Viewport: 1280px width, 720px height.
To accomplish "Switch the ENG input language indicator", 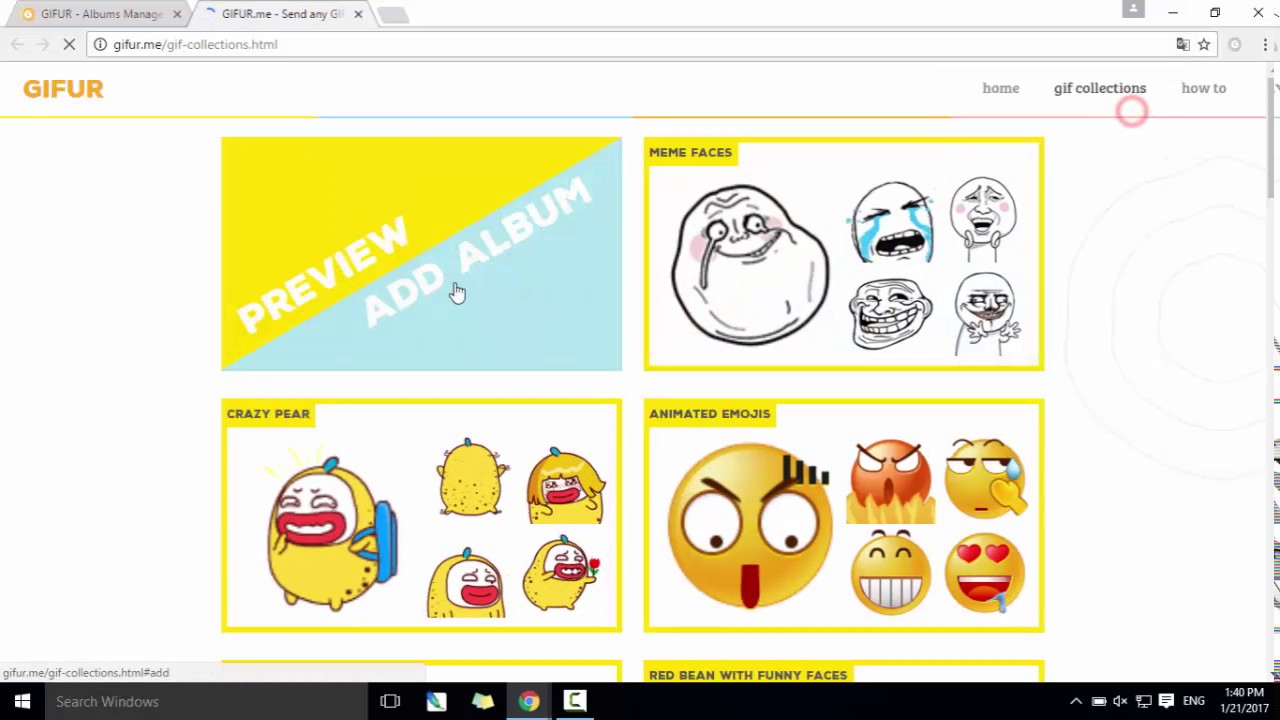I will [x=1193, y=701].
